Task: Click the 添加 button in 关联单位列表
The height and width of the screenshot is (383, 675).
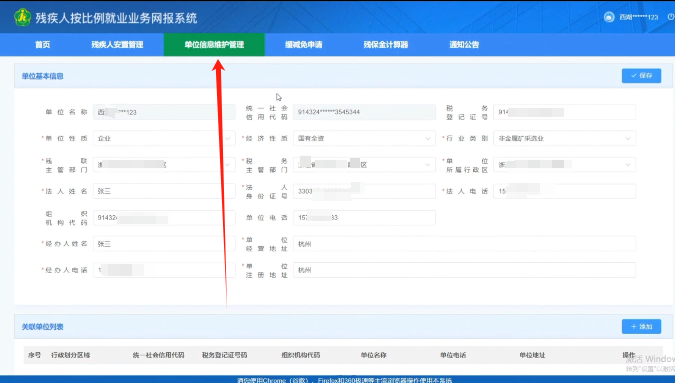Action: 641,327
